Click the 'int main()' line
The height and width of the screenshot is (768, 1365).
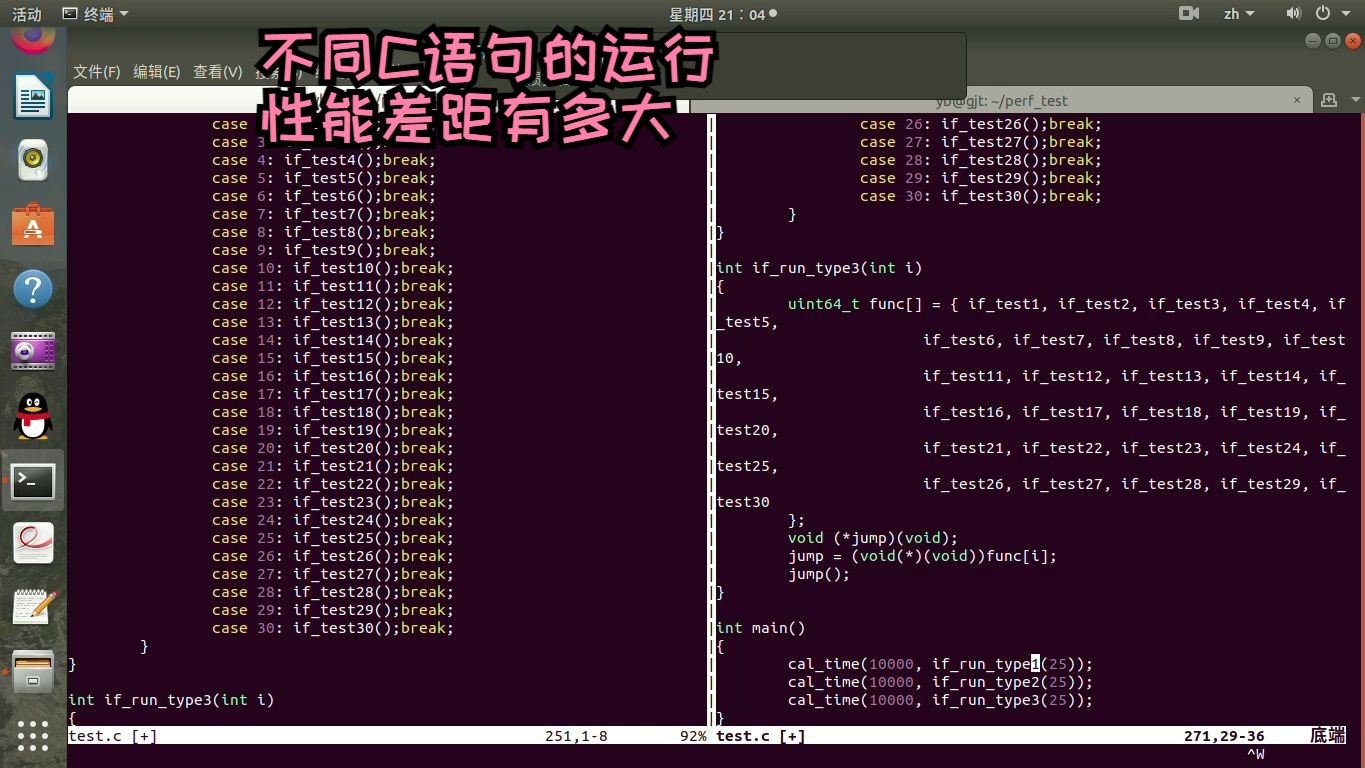tap(761, 628)
